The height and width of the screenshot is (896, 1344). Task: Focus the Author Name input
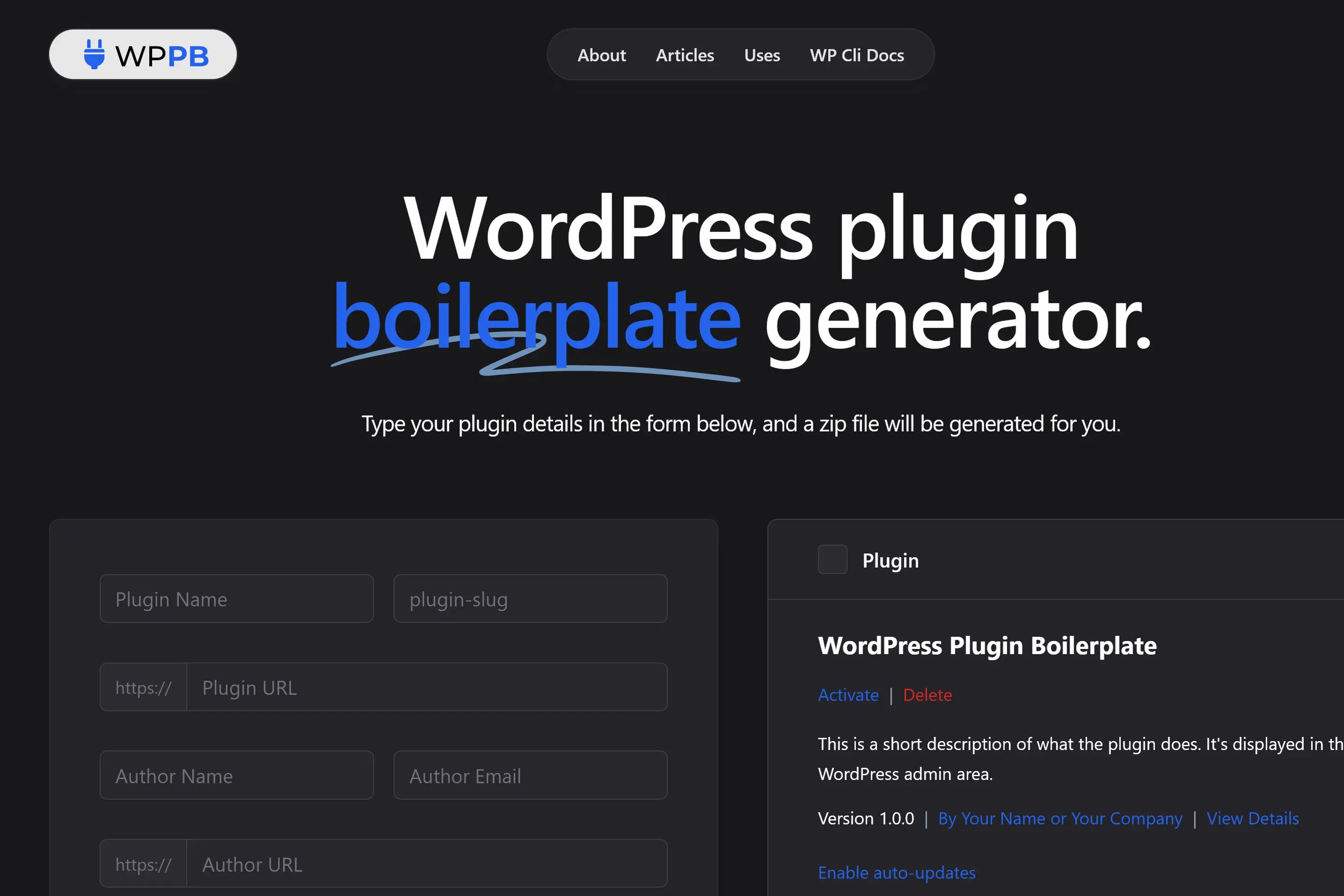236,775
